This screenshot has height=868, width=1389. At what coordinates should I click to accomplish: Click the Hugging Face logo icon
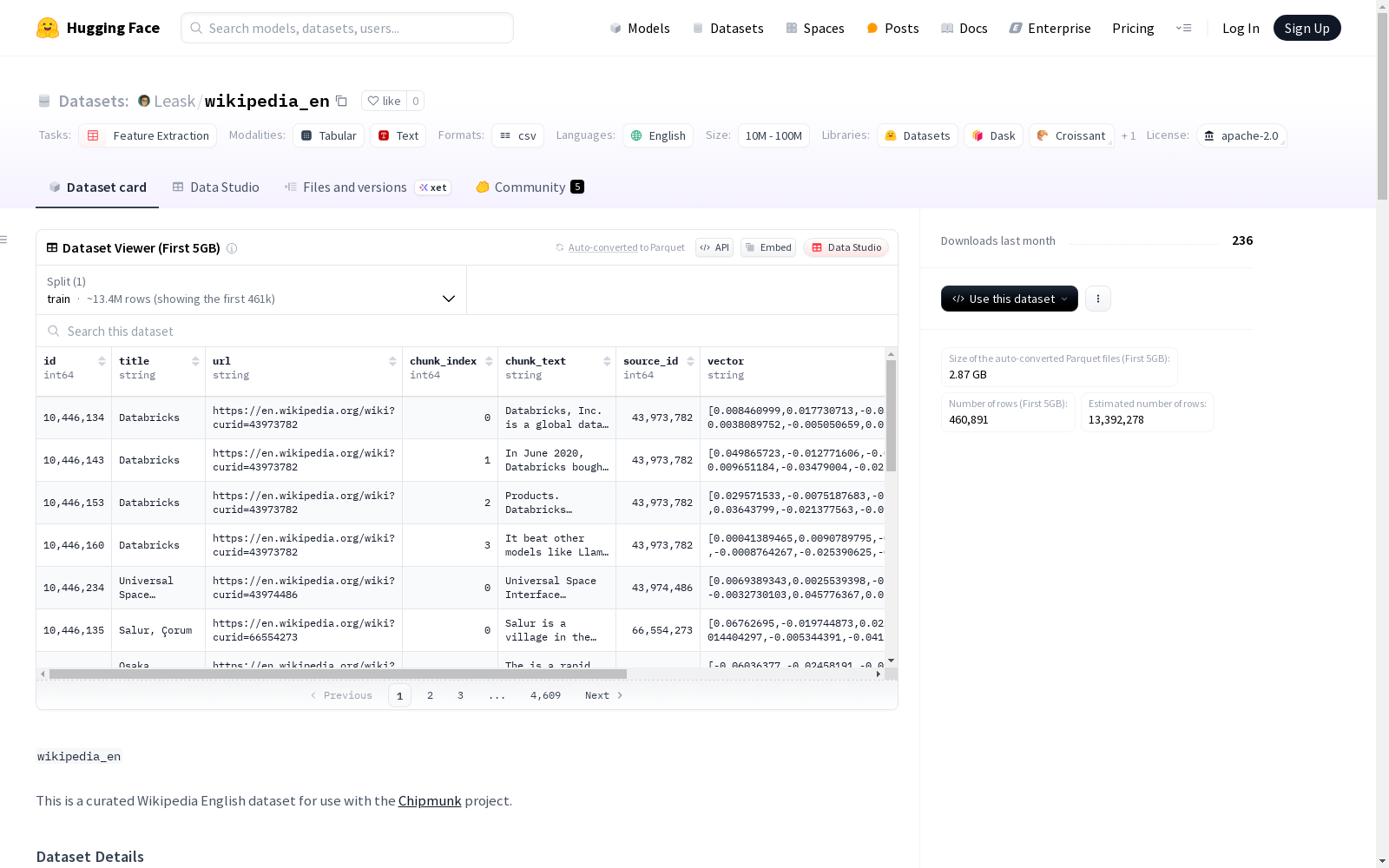(48, 28)
